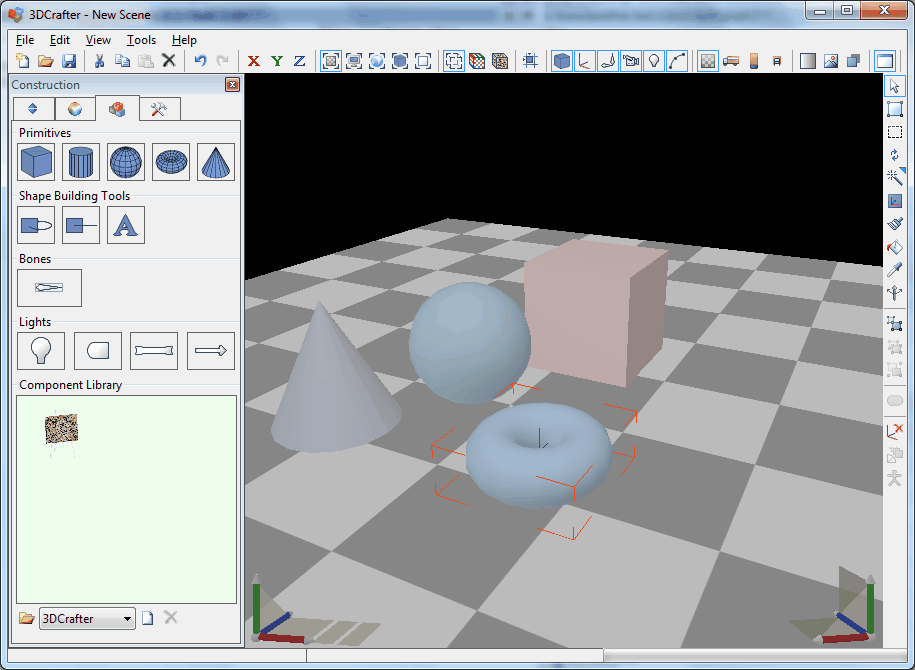Open the Edit menu

[x=60, y=40]
